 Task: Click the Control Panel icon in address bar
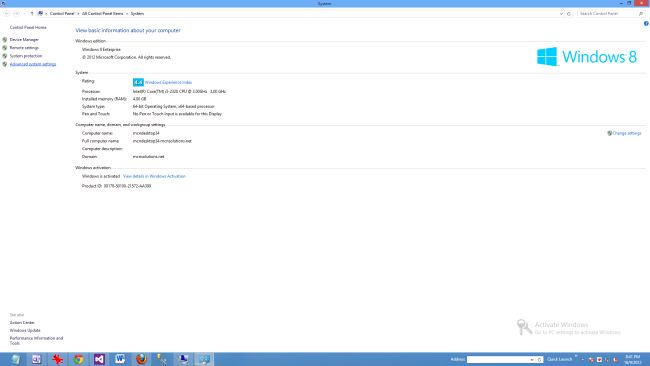point(40,13)
